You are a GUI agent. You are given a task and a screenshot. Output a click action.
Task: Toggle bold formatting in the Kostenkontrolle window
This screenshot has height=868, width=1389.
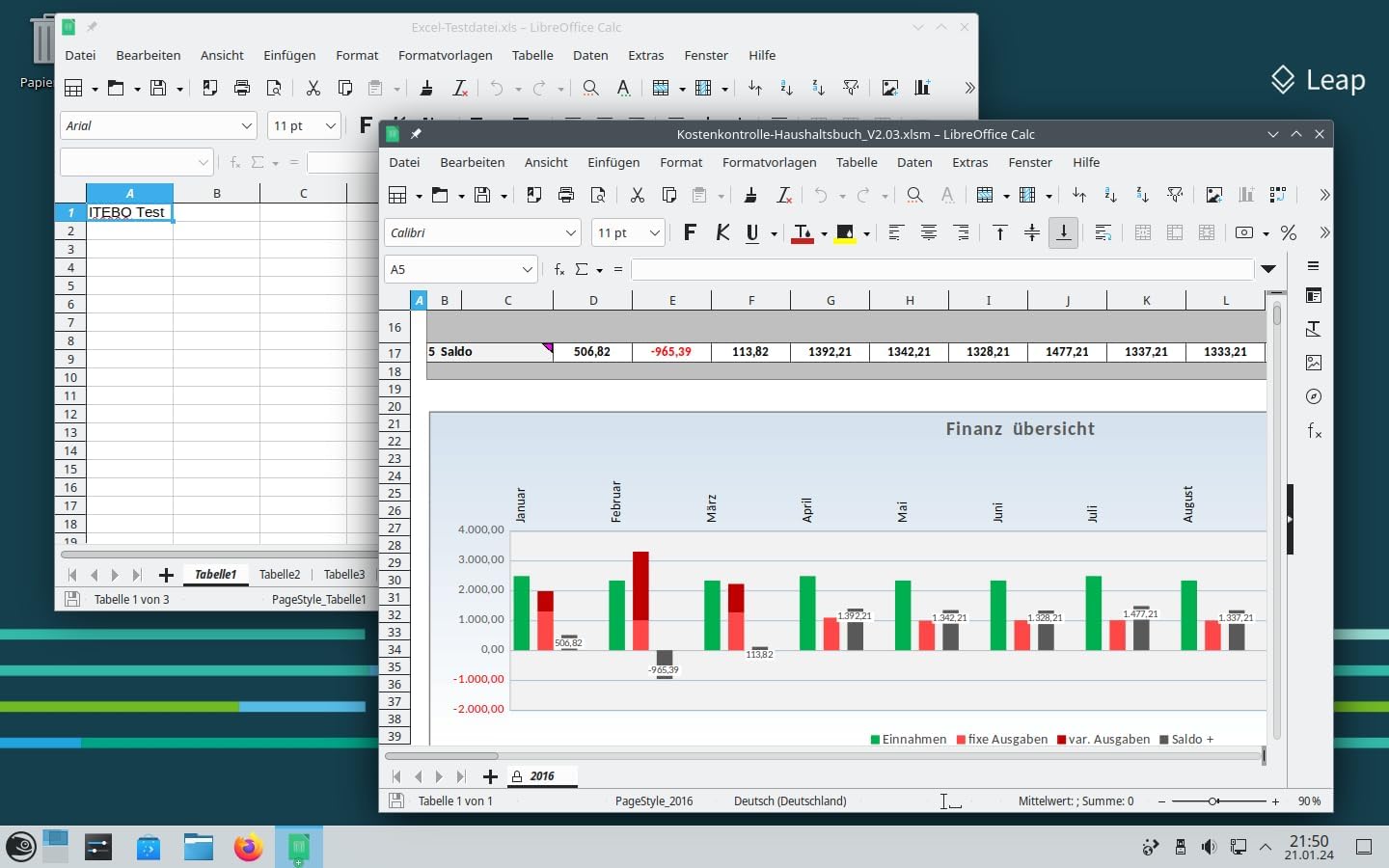tap(690, 232)
